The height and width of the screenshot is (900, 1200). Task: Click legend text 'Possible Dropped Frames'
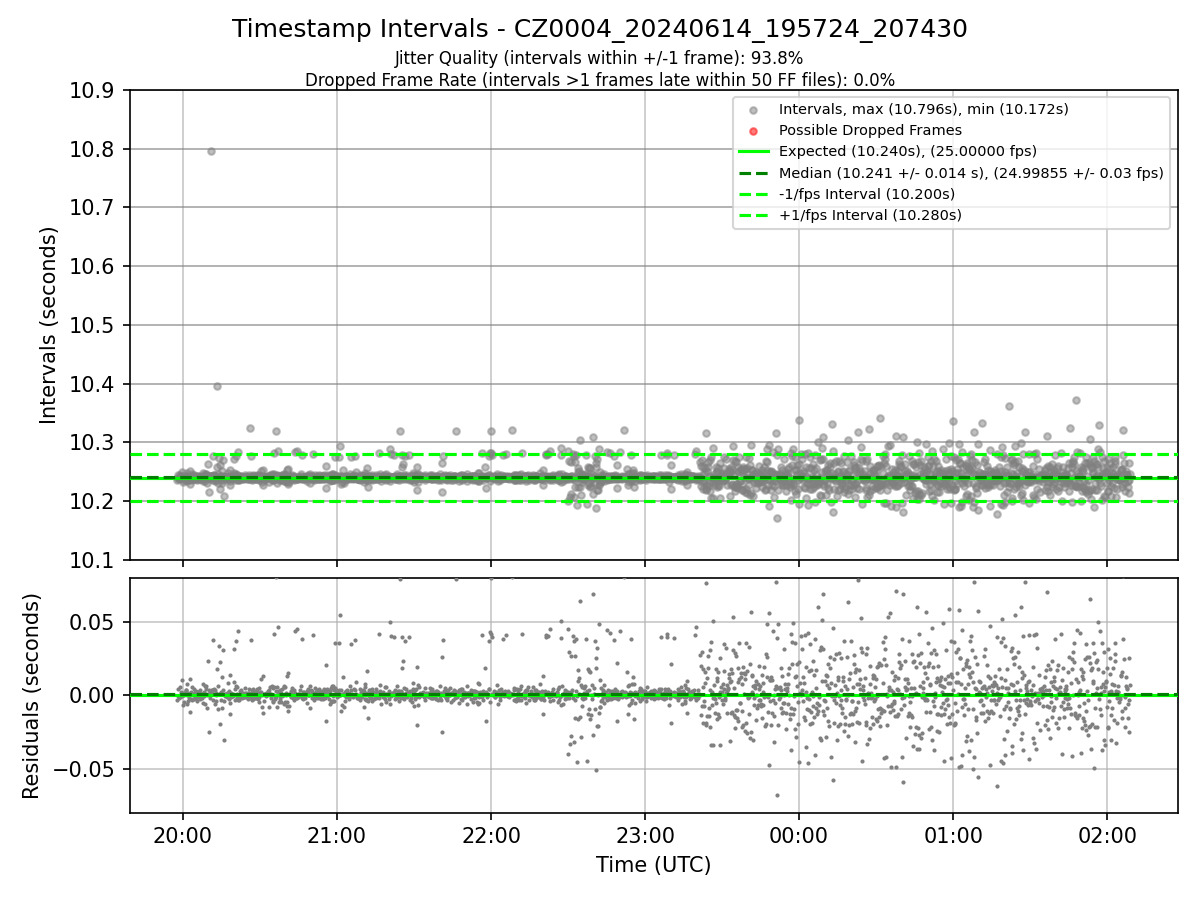870,131
